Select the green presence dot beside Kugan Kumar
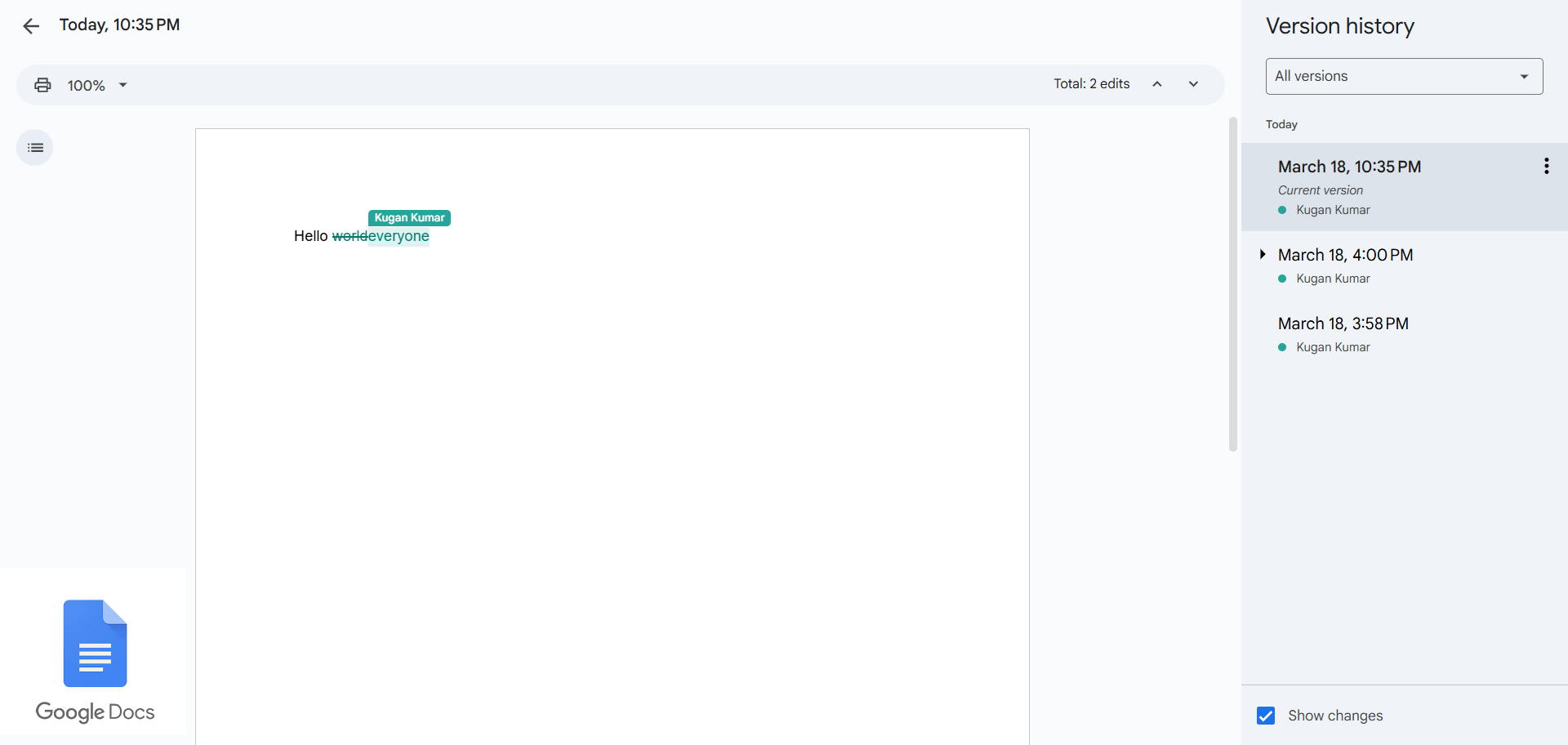This screenshot has height=745, width=1568. [x=1281, y=210]
